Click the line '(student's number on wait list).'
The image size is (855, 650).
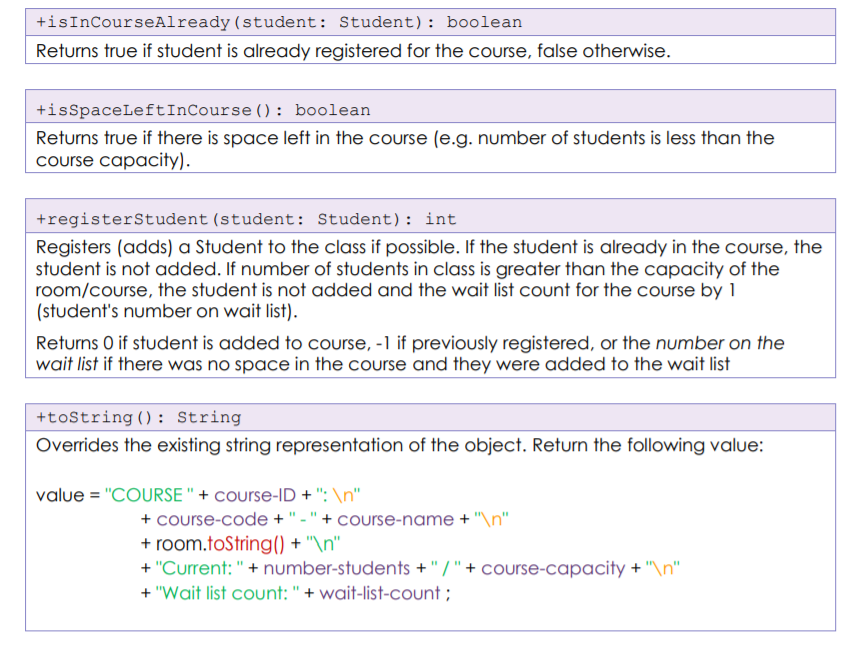tap(166, 311)
